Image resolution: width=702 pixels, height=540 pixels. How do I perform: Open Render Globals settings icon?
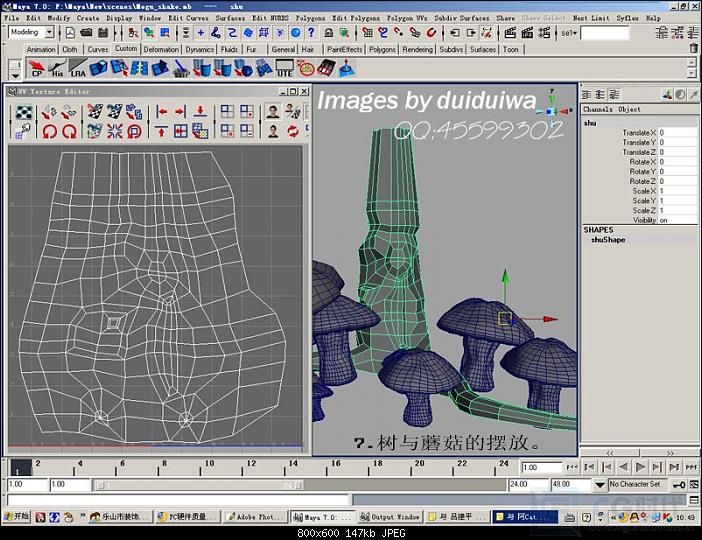(544, 33)
